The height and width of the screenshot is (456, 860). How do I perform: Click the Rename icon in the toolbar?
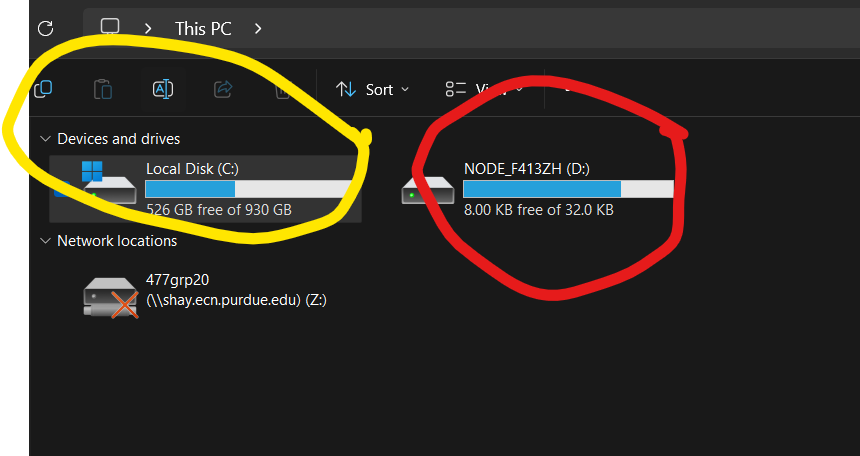coord(162,89)
